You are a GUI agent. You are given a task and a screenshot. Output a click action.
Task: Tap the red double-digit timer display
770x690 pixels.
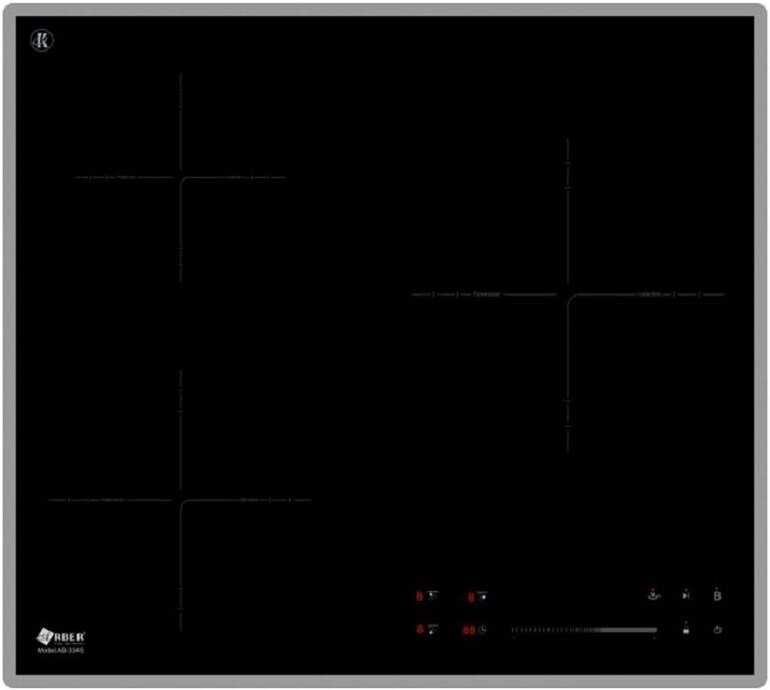point(468,630)
